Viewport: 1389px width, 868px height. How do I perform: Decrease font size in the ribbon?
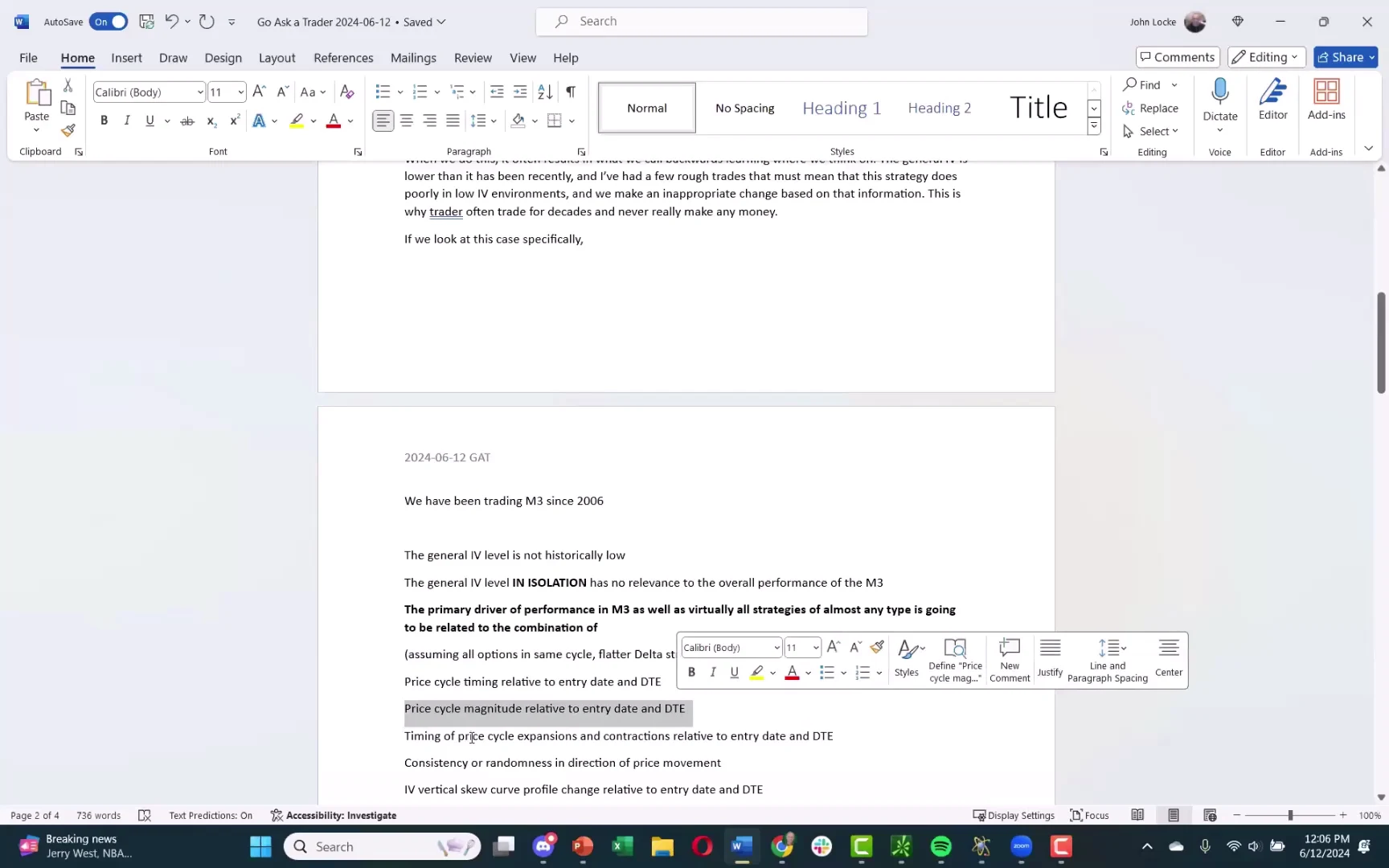pyautogui.click(x=282, y=92)
